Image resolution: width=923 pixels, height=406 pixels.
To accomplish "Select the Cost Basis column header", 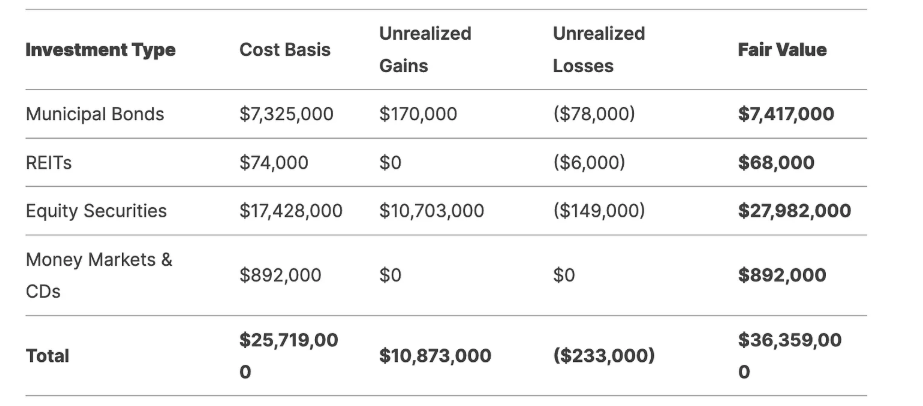I will 285,50.
